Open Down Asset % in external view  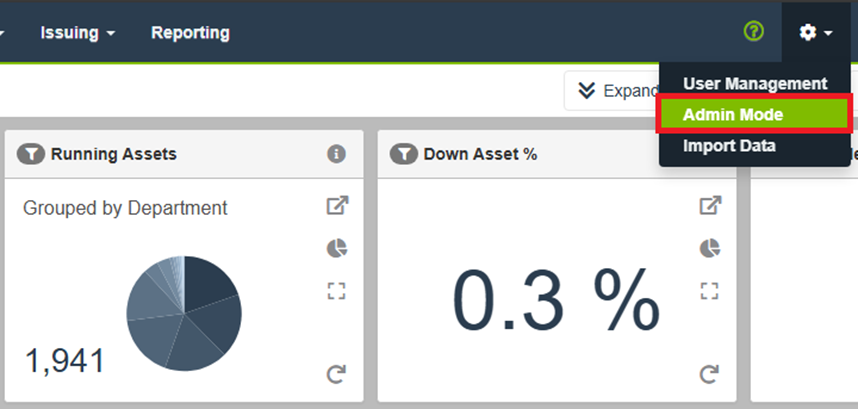[x=709, y=206]
